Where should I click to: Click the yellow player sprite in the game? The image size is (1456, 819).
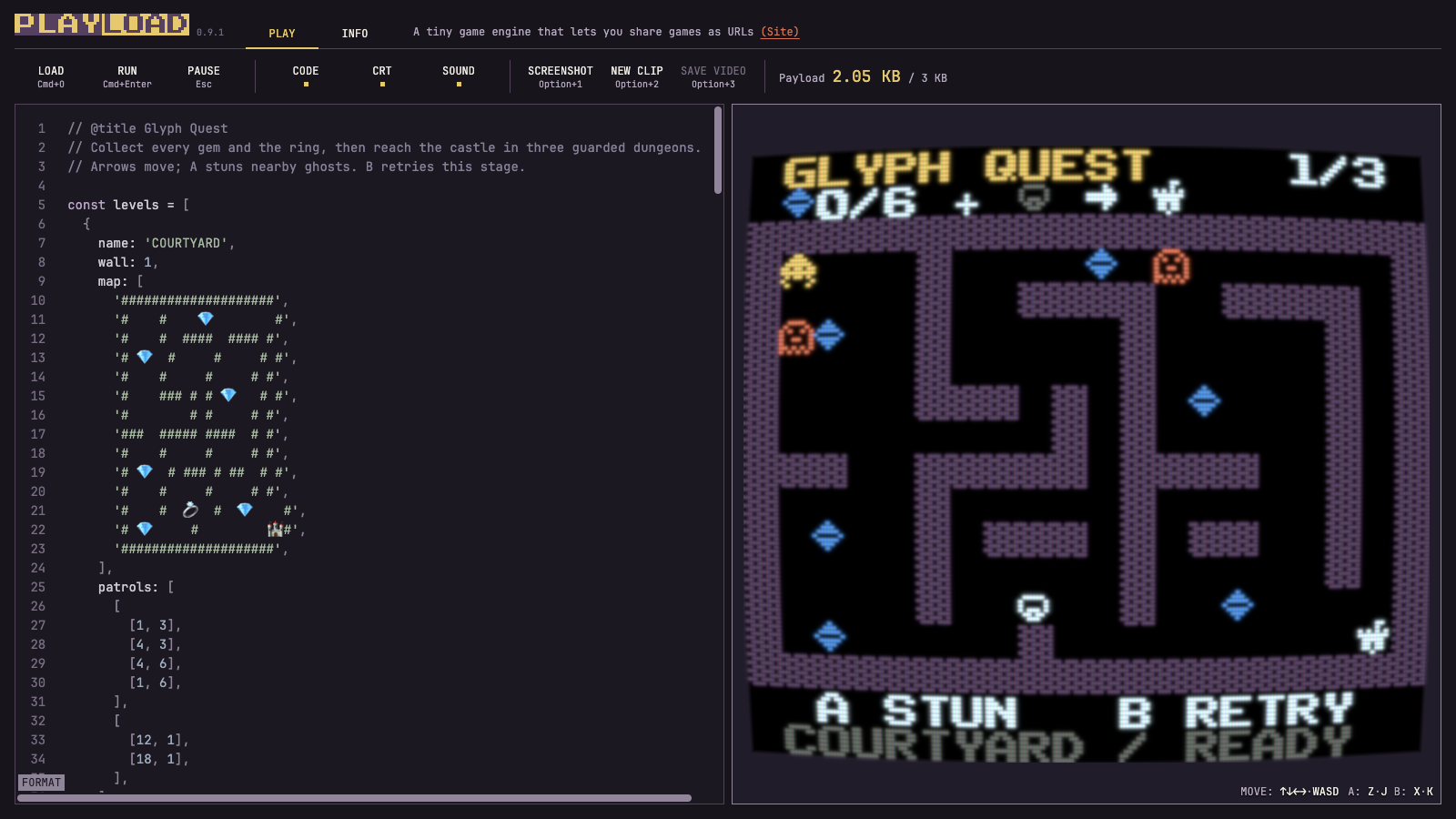(x=798, y=270)
